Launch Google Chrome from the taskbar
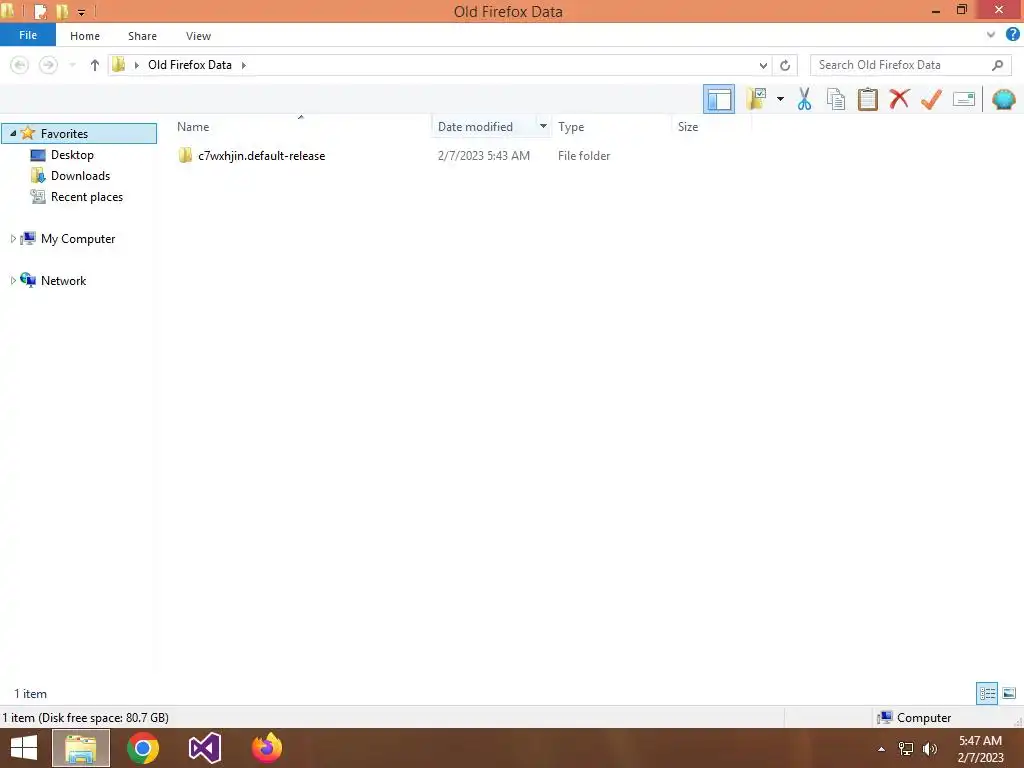Image resolution: width=1024 pixels, height=768 pixels. (x=143, y=748)
